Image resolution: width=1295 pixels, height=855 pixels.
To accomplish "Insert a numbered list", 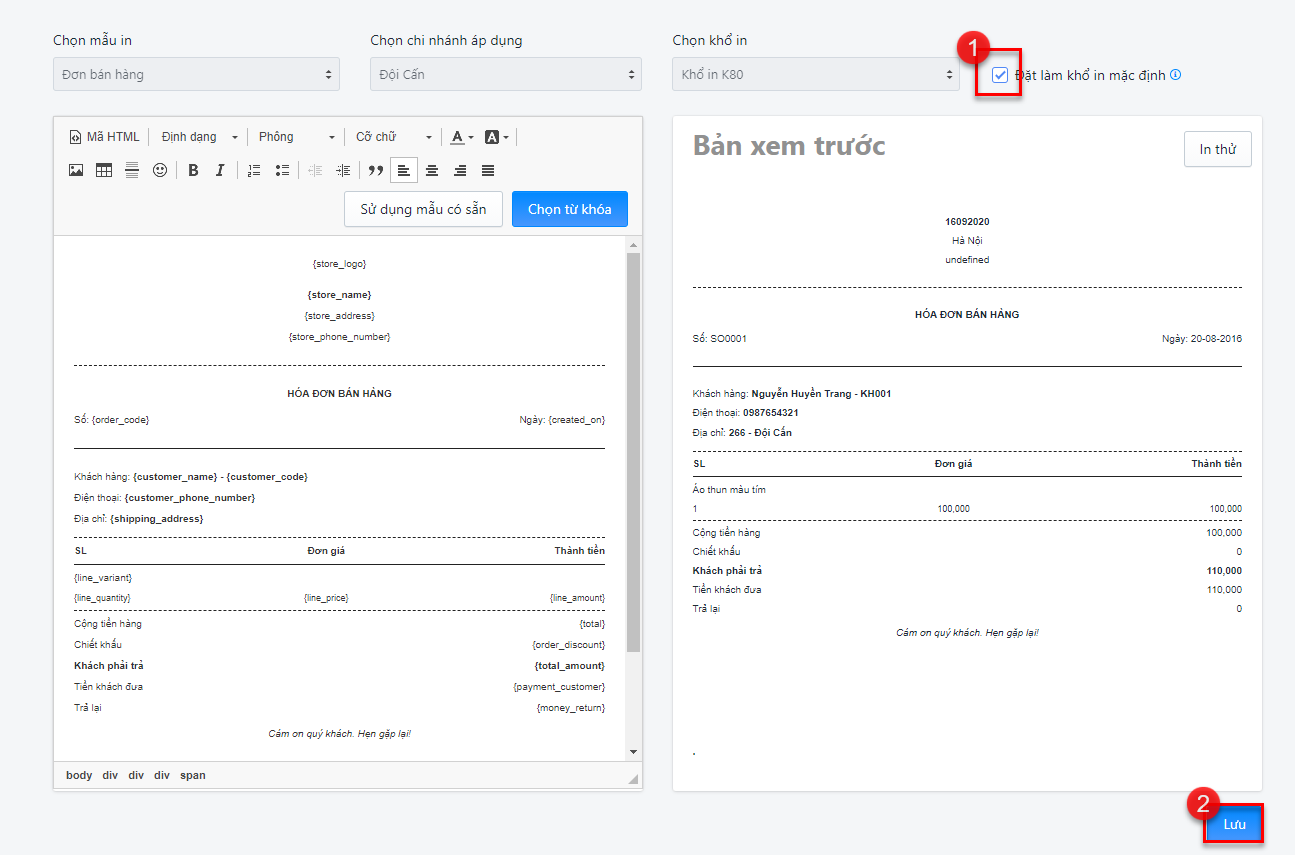I will (254, 170).
